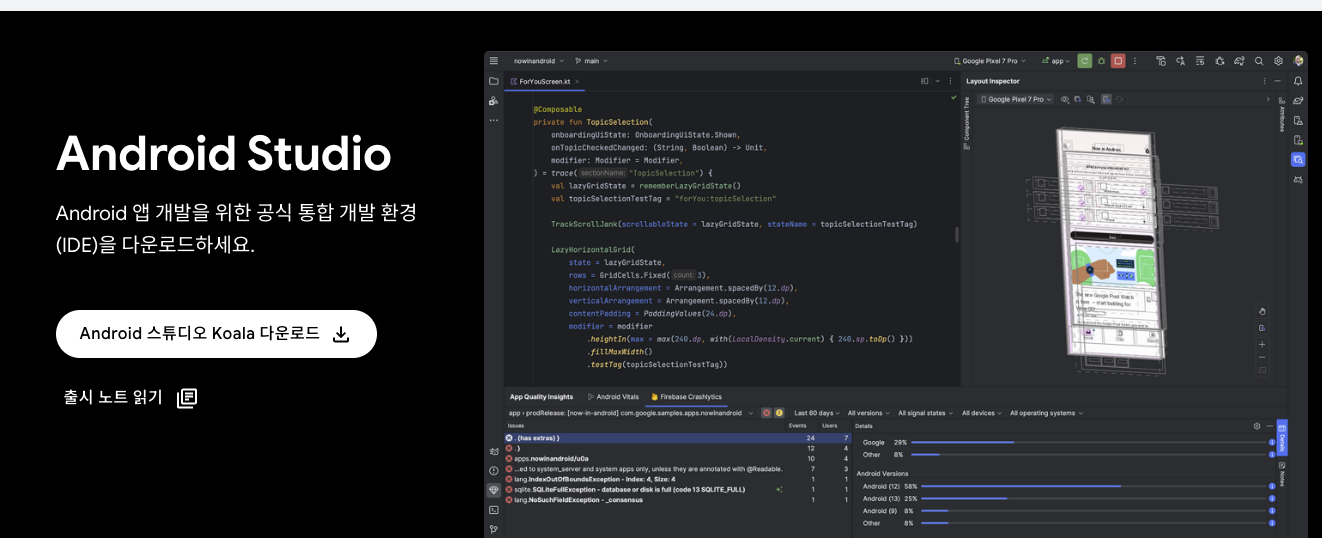
Task: Click the Events column header
Action: point(798,426)
